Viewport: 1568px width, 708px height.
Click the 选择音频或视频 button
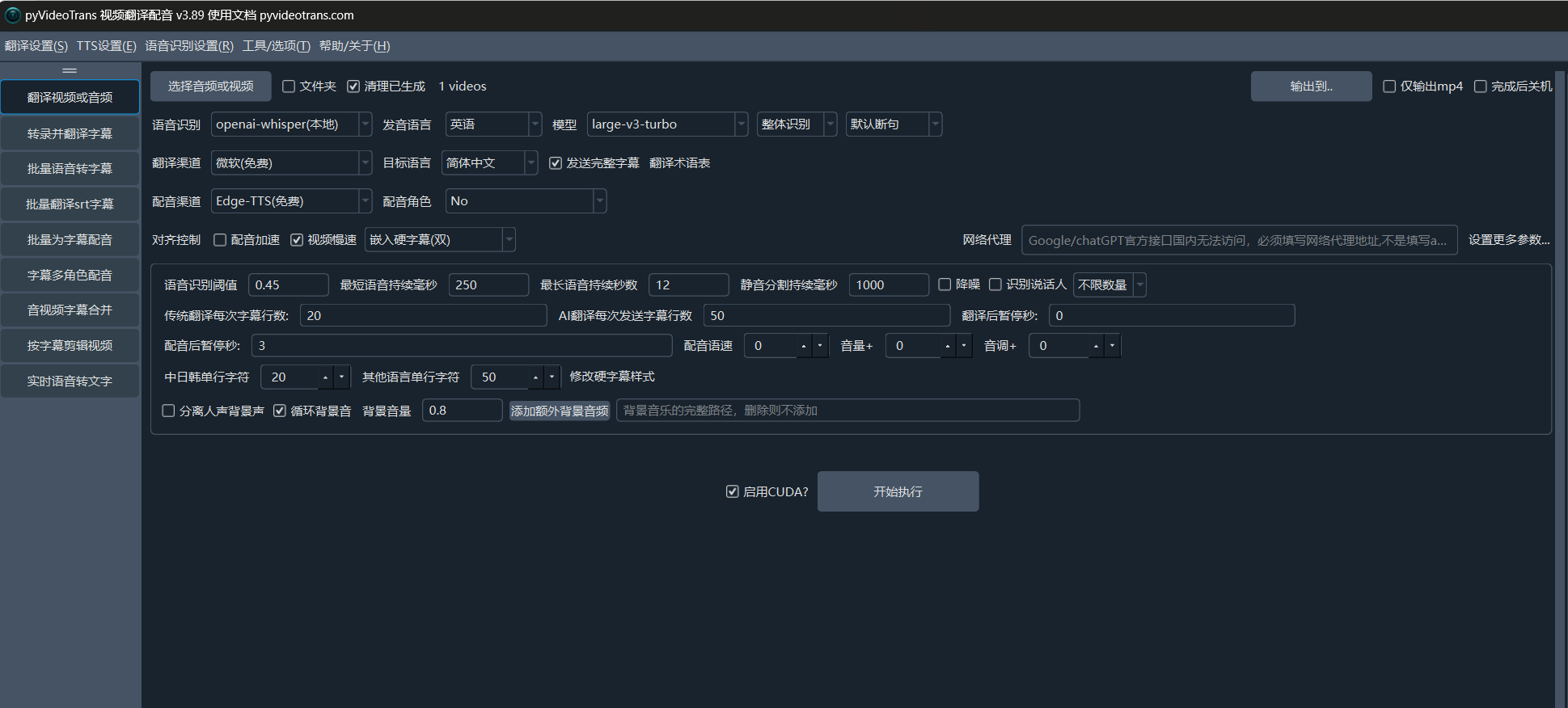tap(210, 86)
